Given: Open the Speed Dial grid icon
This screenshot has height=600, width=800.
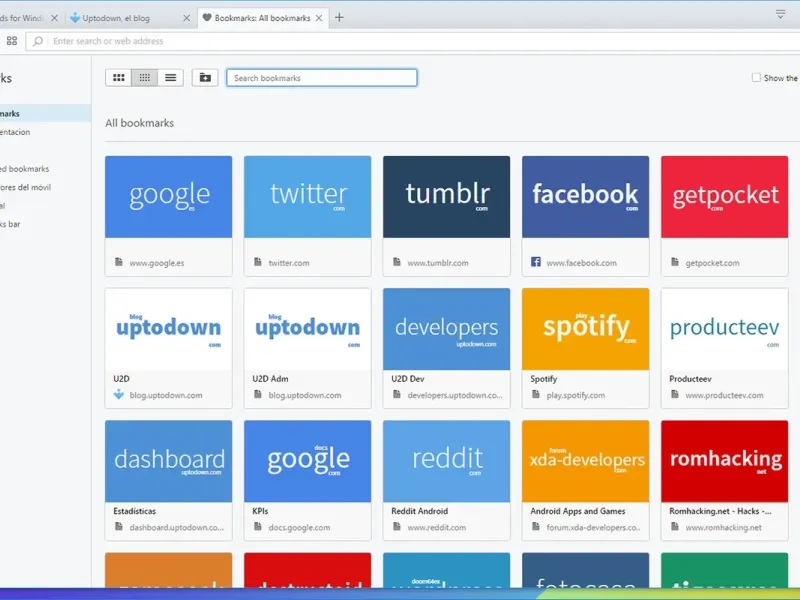Looking at the screenshot, I should click(x=12, y=41).
